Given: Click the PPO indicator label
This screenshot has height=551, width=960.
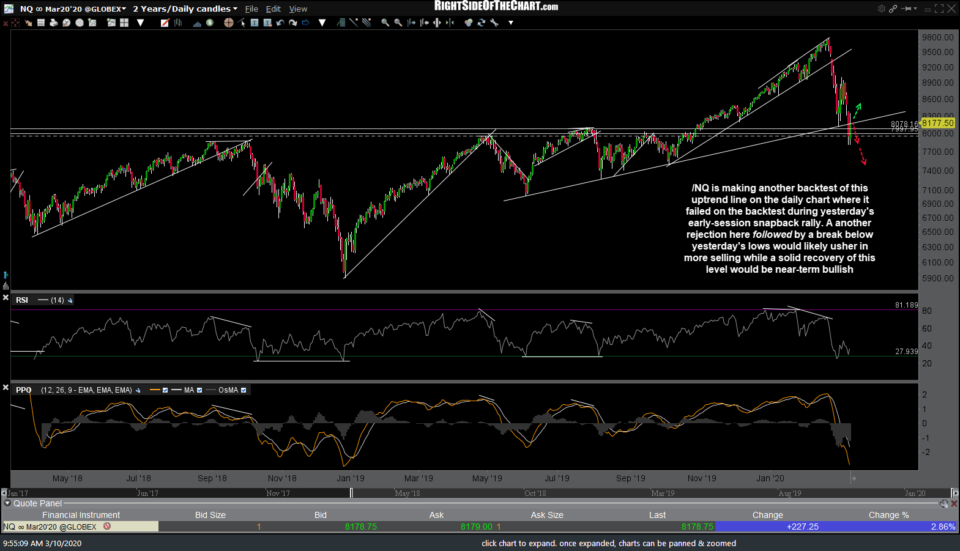Looking at the screenshot, I should pyautogui.click(x=23, y=390).
